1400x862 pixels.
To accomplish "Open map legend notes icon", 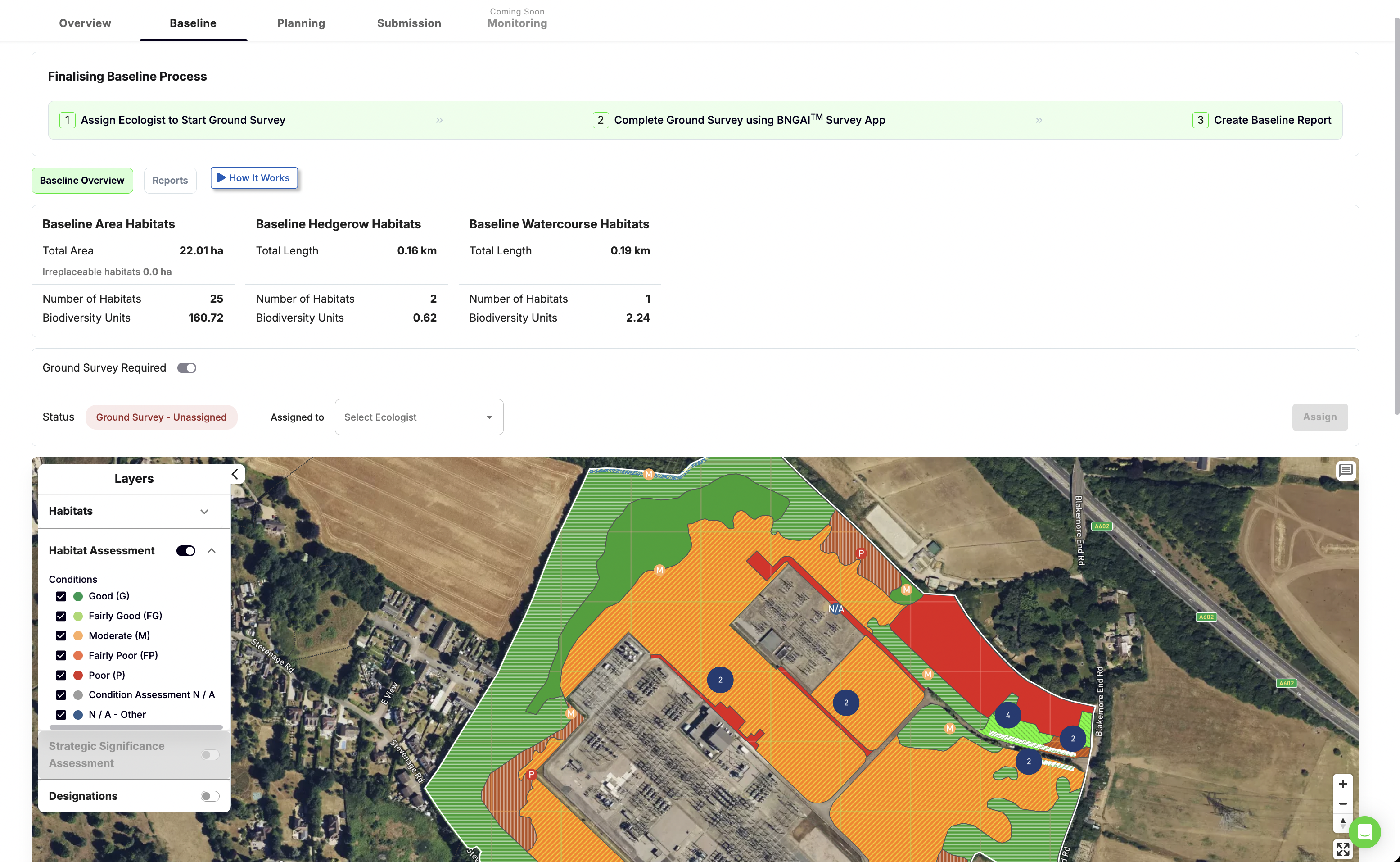I will coord(1346,470).
